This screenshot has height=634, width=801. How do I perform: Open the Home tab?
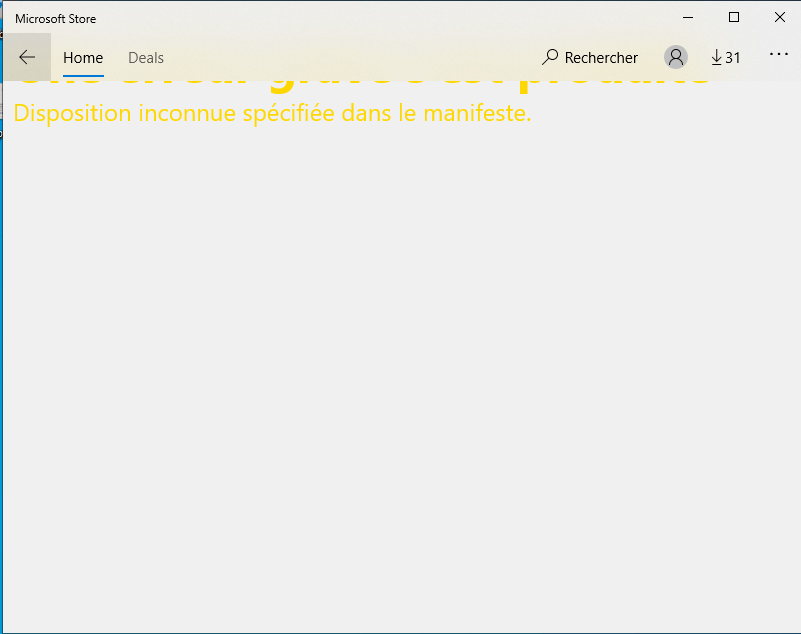[x=83, y=58]
